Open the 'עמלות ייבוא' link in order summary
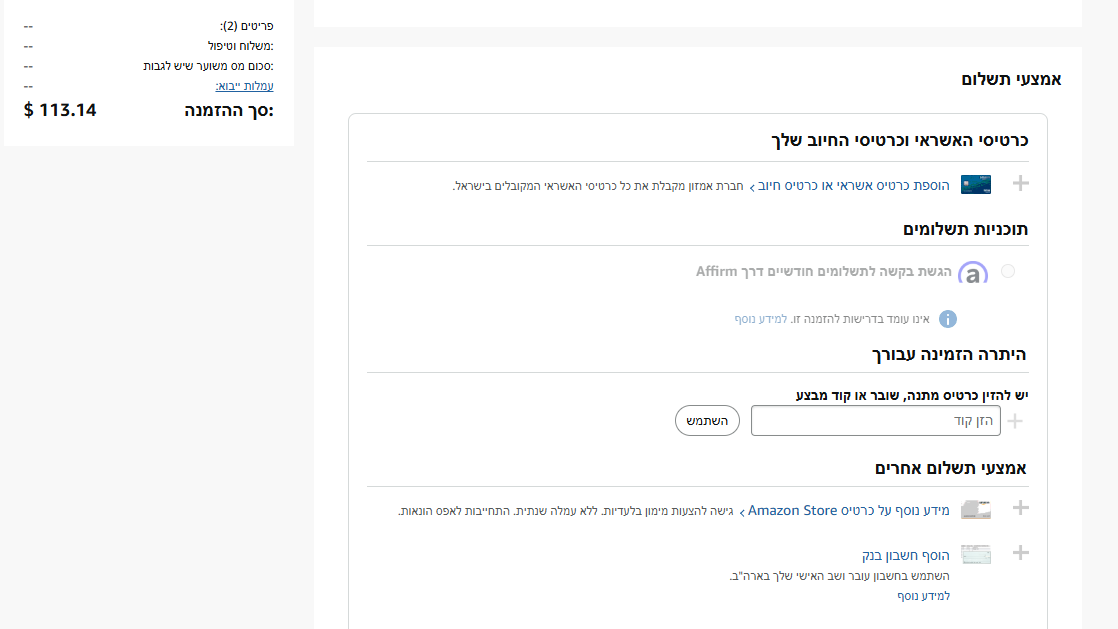The height and width of the screenshot is (629, 1118). click(x=244, y=86)
